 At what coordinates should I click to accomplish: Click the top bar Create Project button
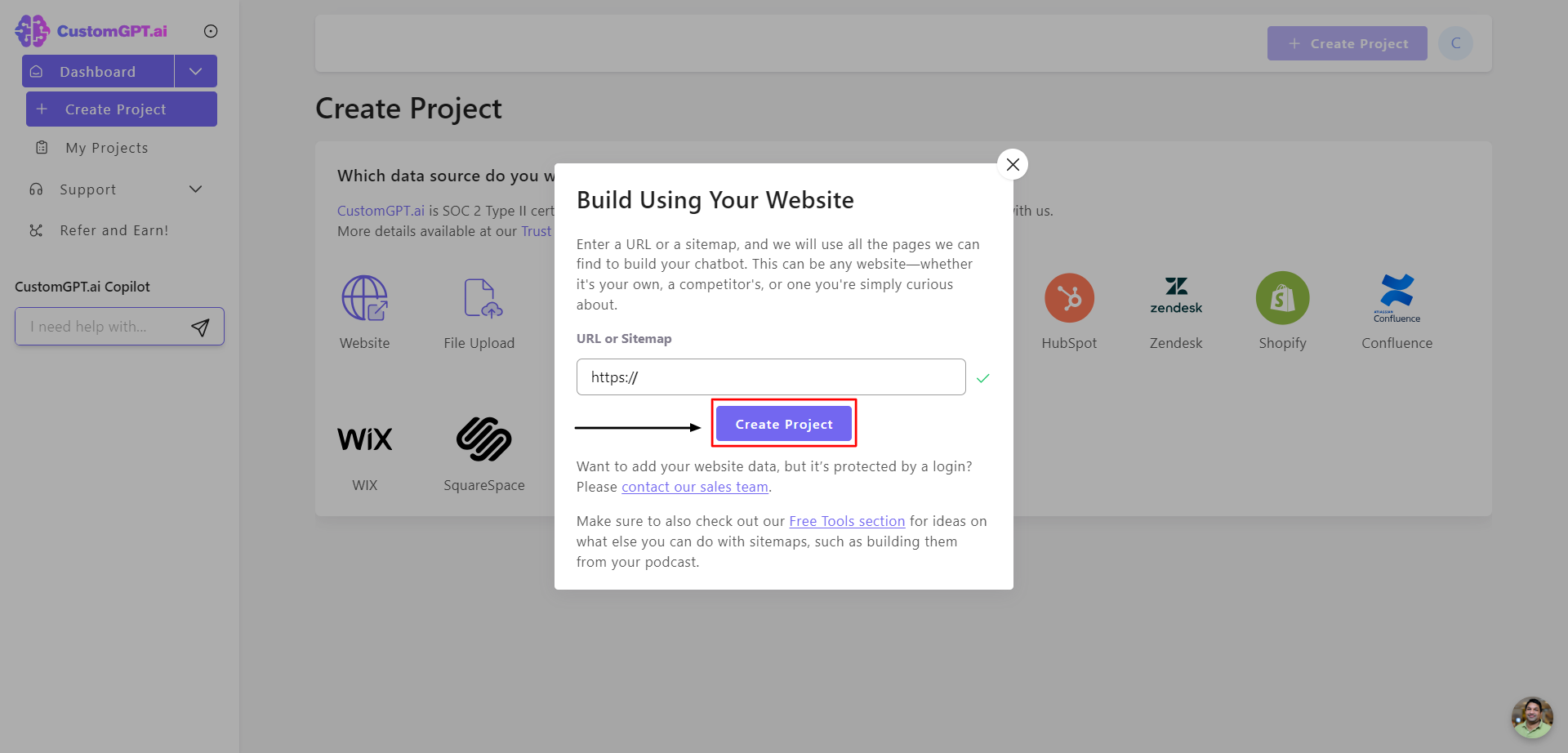pos(1347,43)
